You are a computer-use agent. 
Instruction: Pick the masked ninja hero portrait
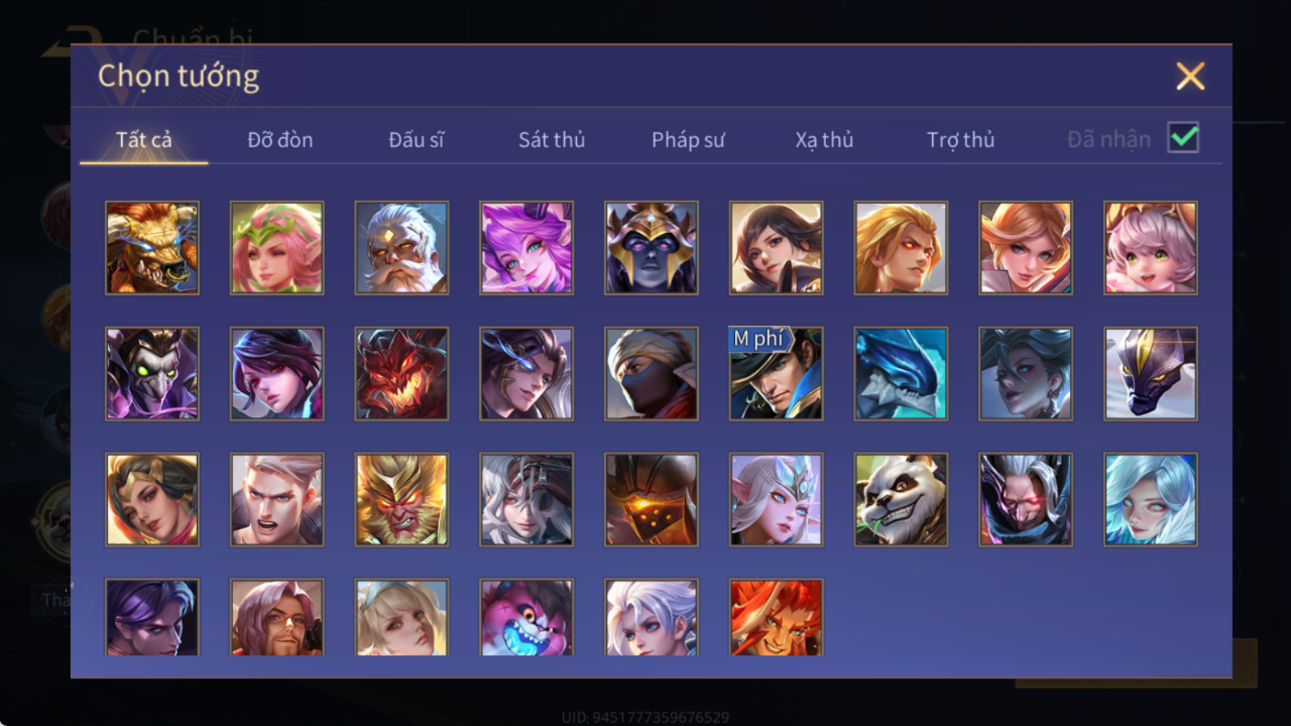tap(651, 374)
